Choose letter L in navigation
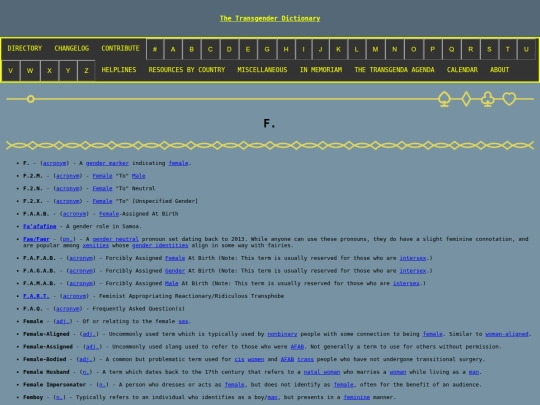The width and height of the screenshot is (540, 405). [x=356, y=49]
